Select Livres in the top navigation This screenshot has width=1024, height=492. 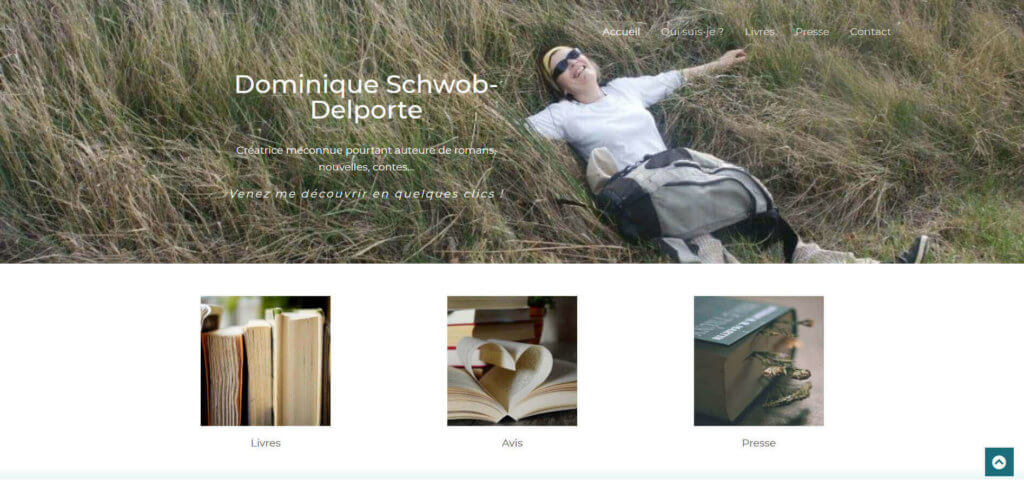click(760, 32)
